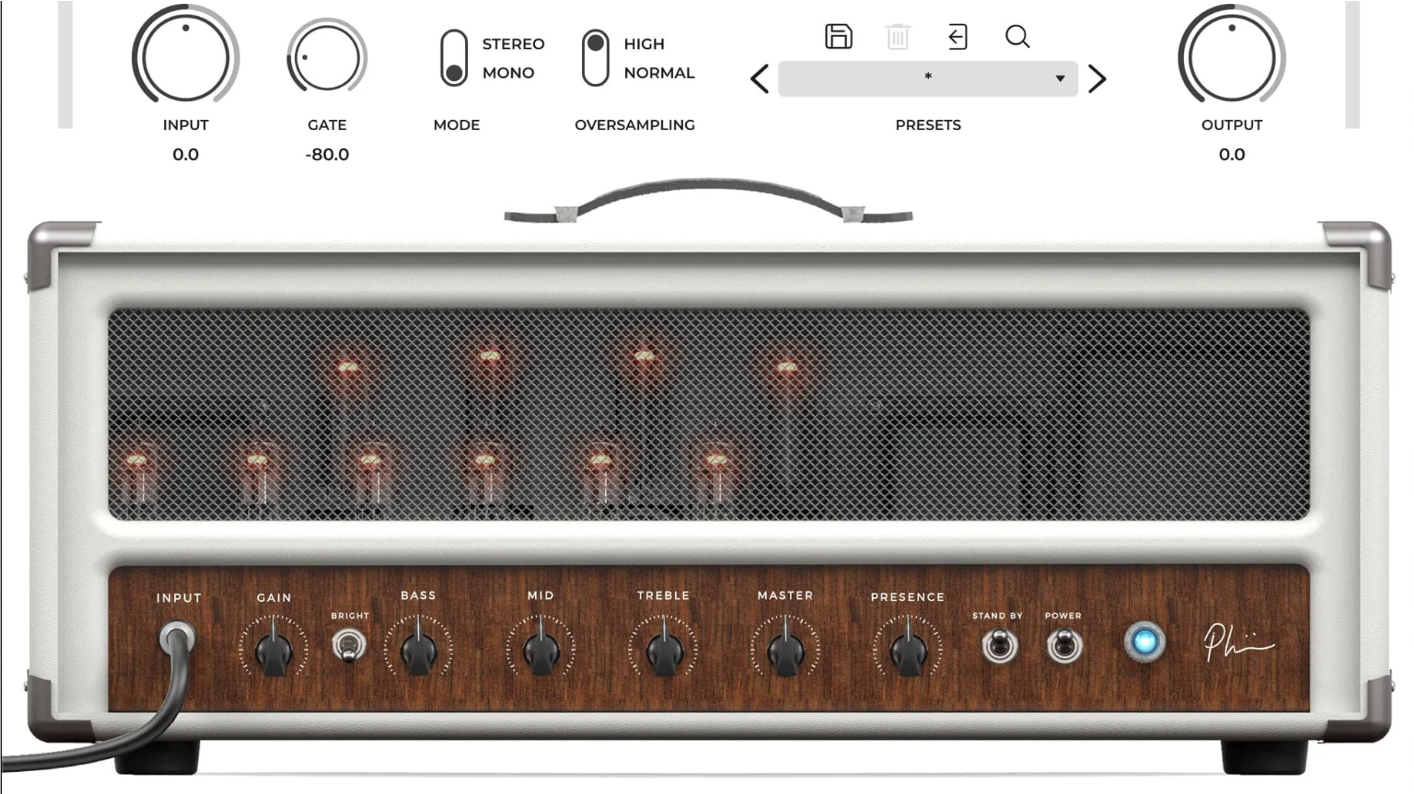Click the save preset floppy disk icon
The width and height of the screenshot is (1414, 794).
click(838, 37)
